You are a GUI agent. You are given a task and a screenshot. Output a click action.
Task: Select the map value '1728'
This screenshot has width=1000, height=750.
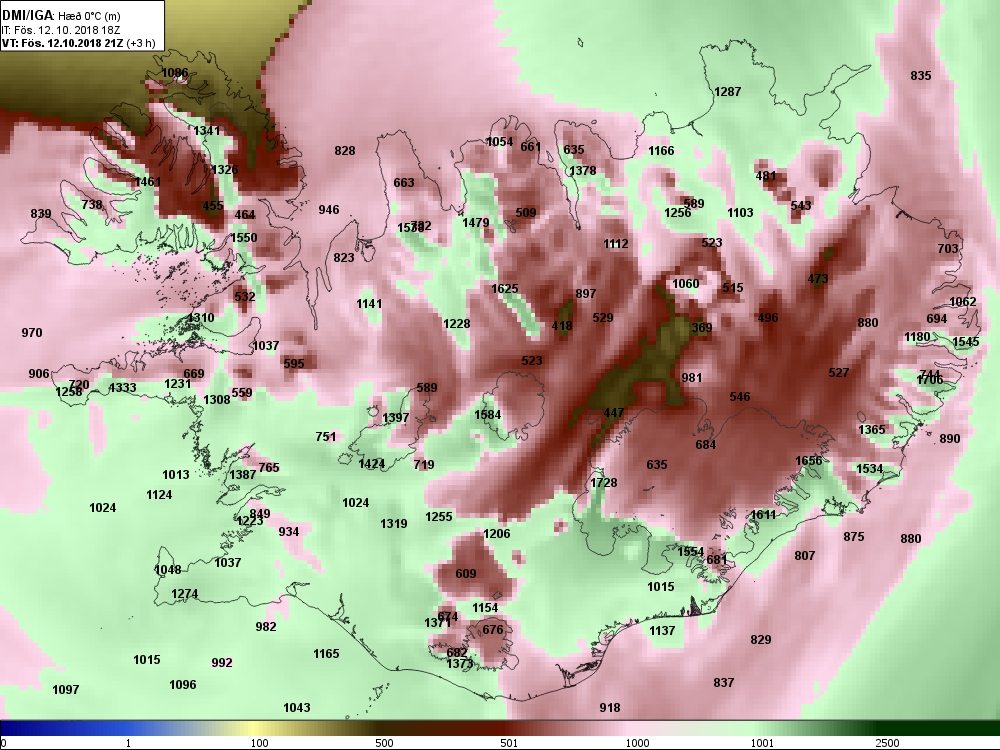click(x=604, y=483)
